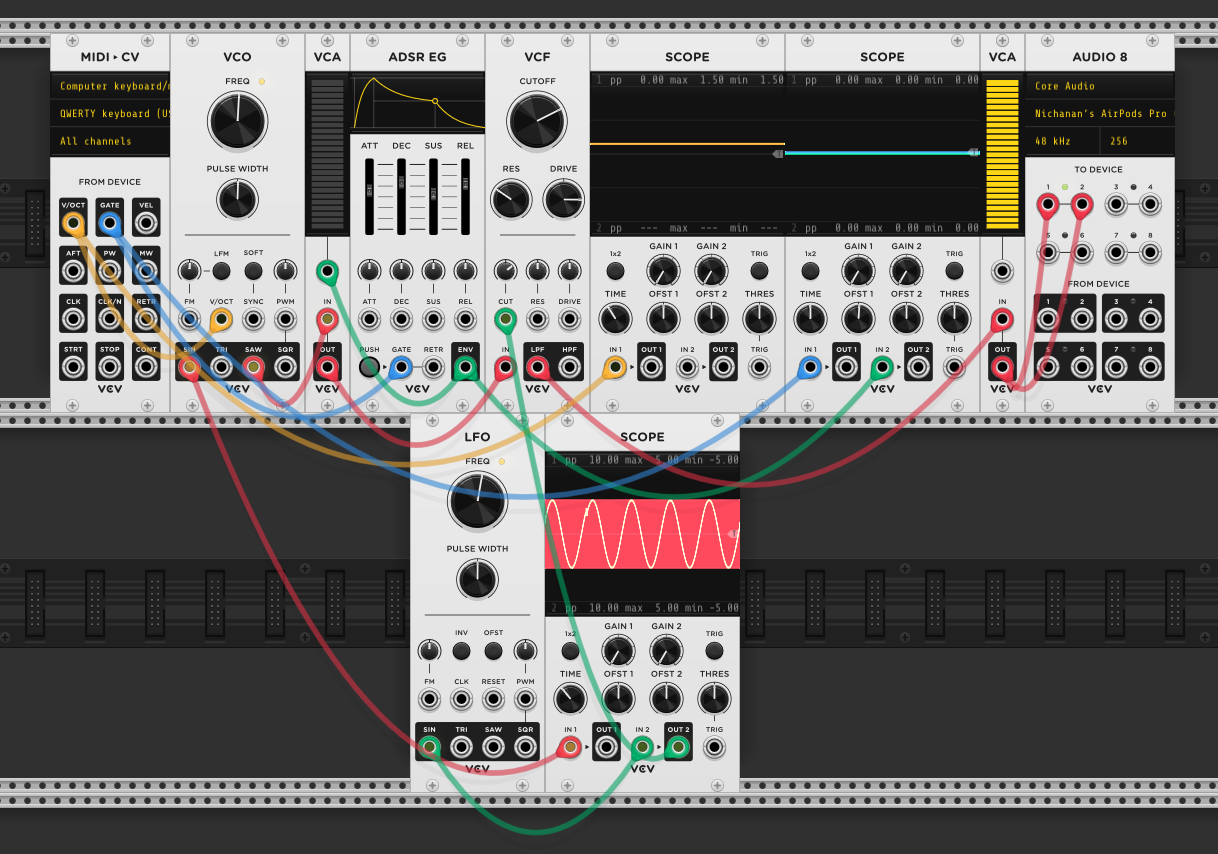The image size is (1218, 854).
Task: Click the VCO FREQ knob
Action: (x=238, y=121)
